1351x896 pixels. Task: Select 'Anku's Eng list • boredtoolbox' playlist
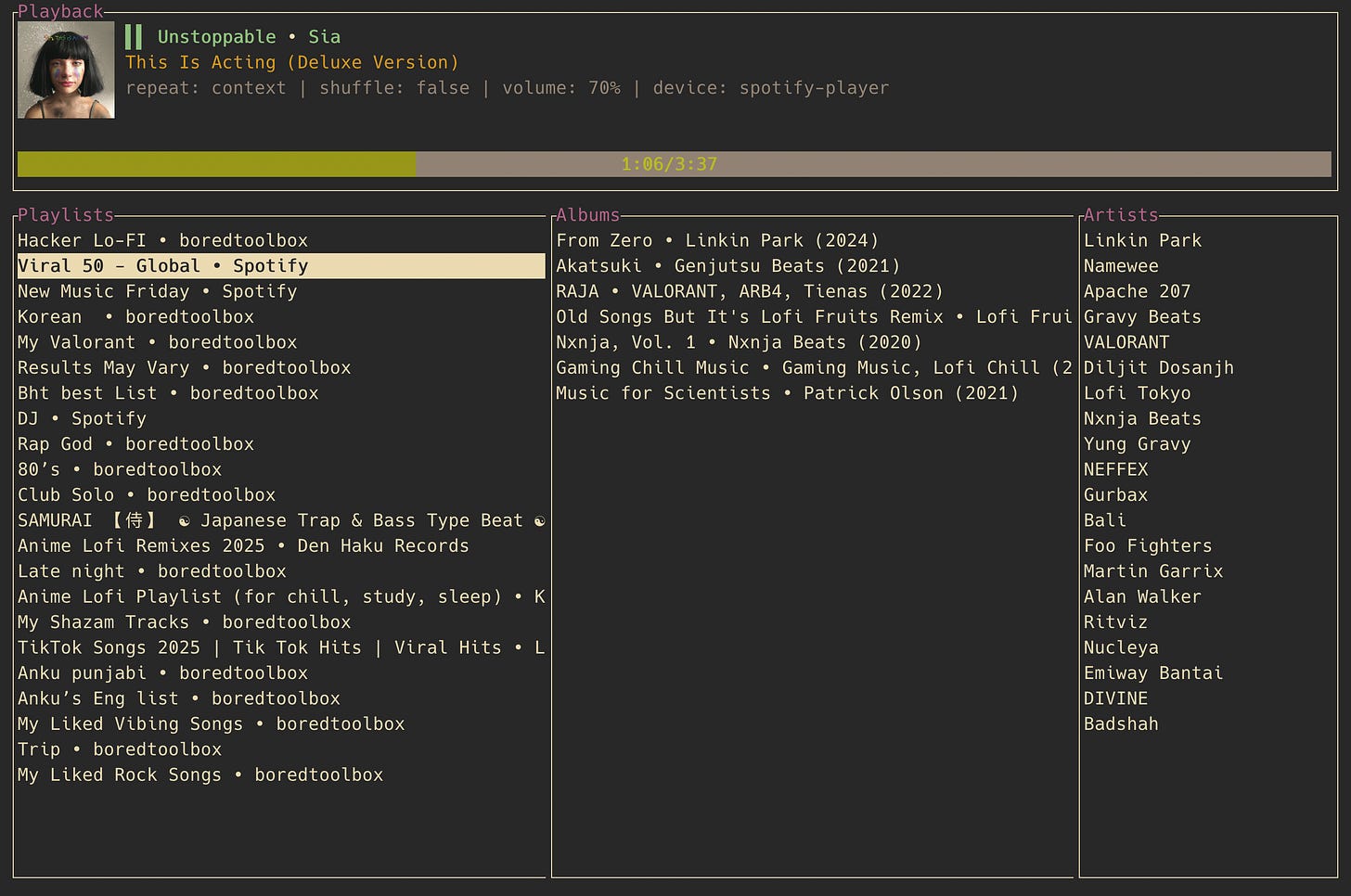tap(179, 698)
